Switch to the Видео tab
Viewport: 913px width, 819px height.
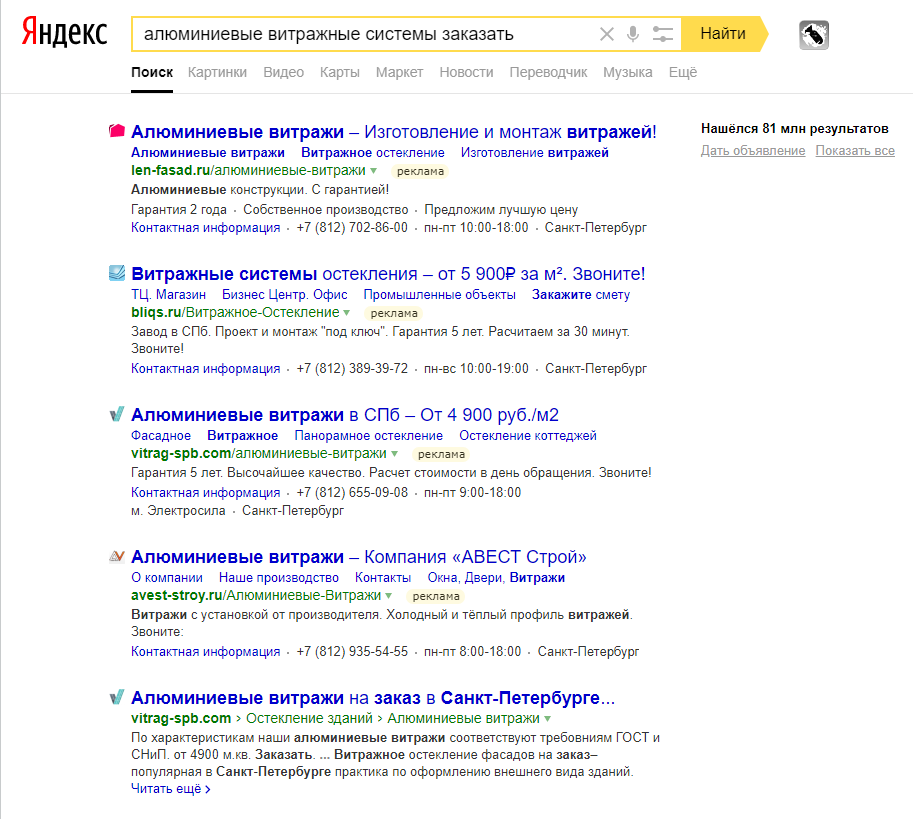284,72
